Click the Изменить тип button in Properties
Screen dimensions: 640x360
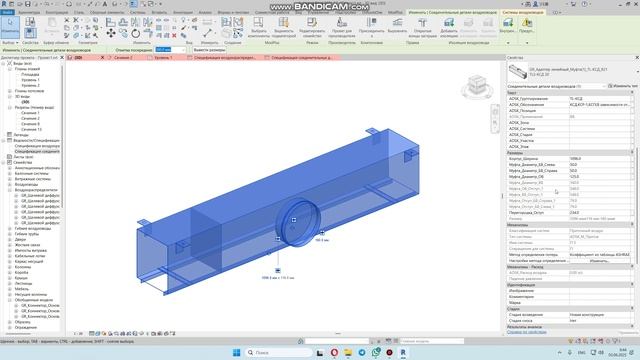coord(622,86)
